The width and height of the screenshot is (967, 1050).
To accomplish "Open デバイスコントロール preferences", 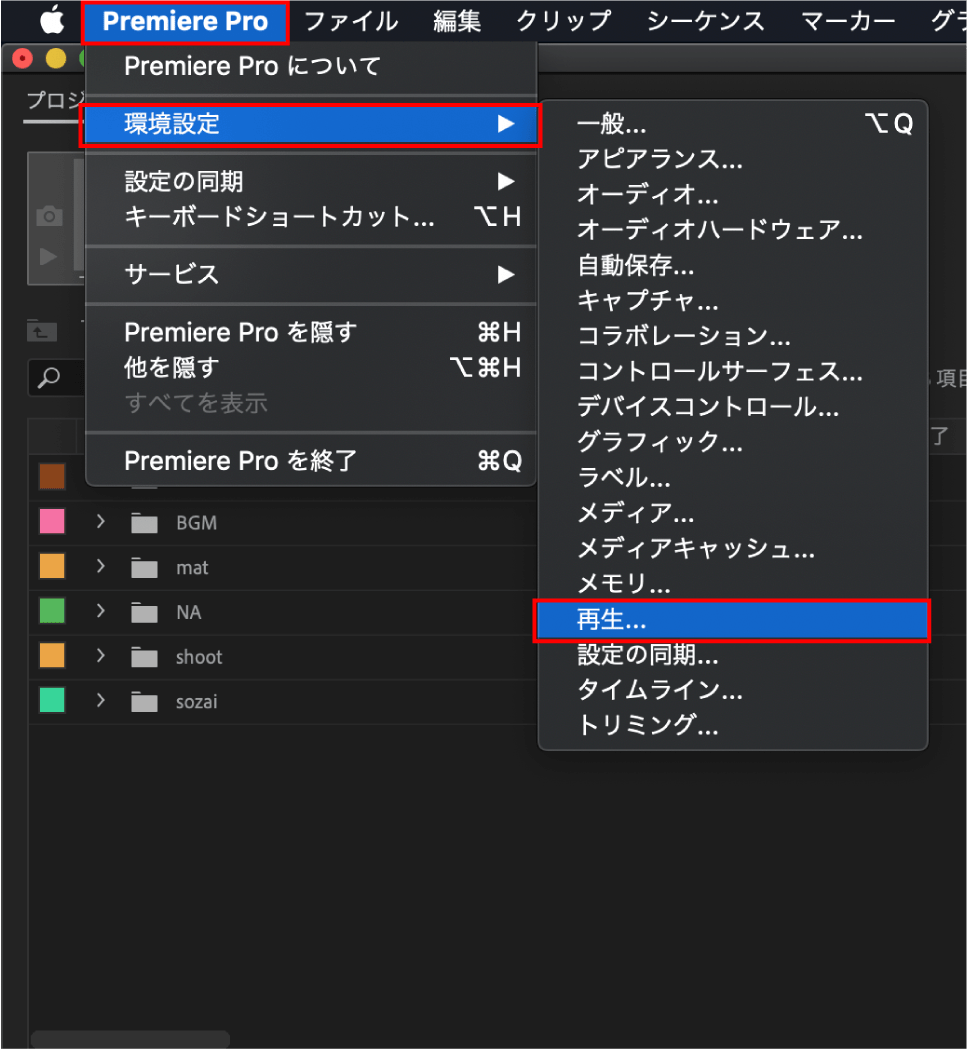I will coord(733,407).
